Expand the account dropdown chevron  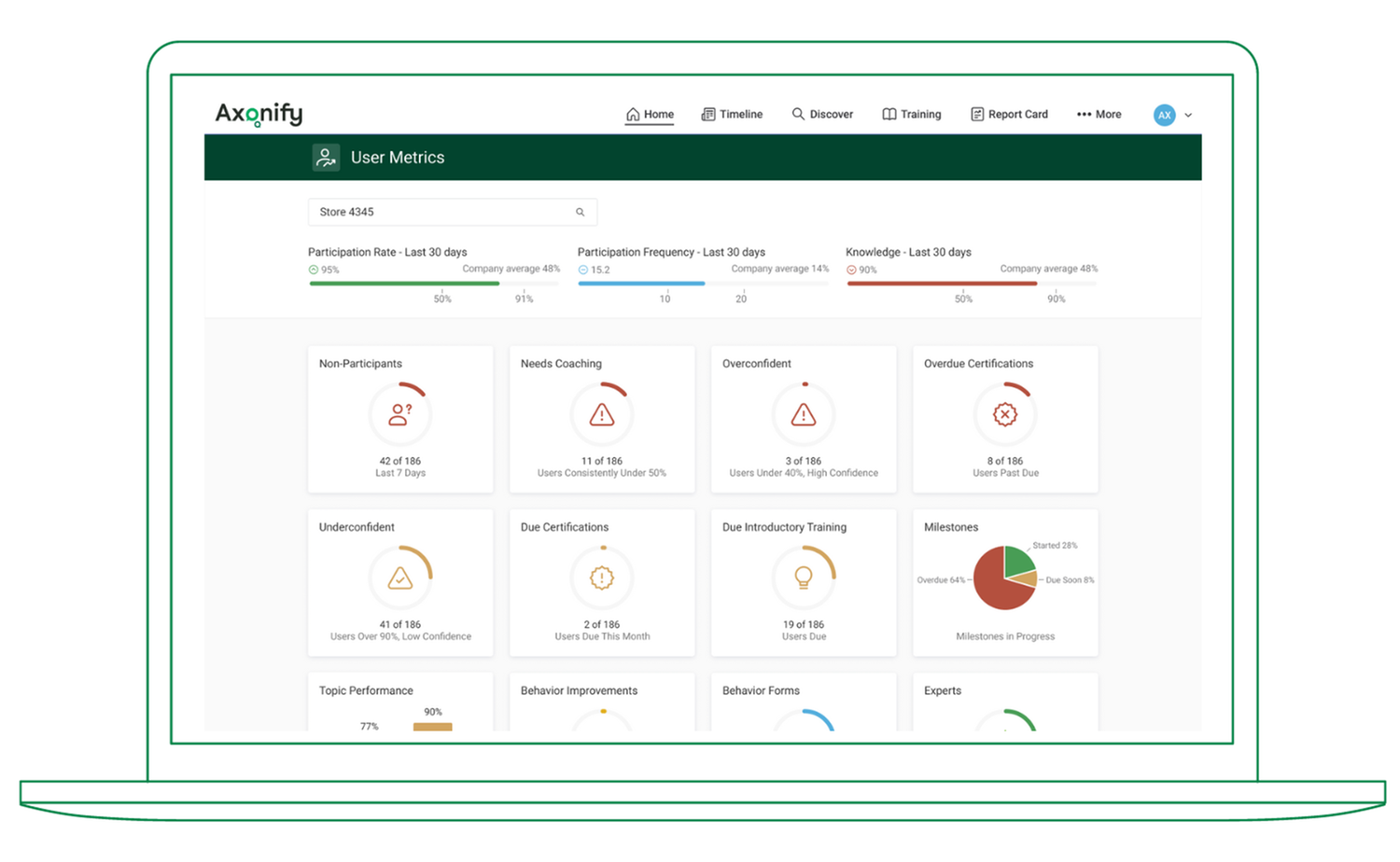pyautogui.click(x=1188, y=116)
